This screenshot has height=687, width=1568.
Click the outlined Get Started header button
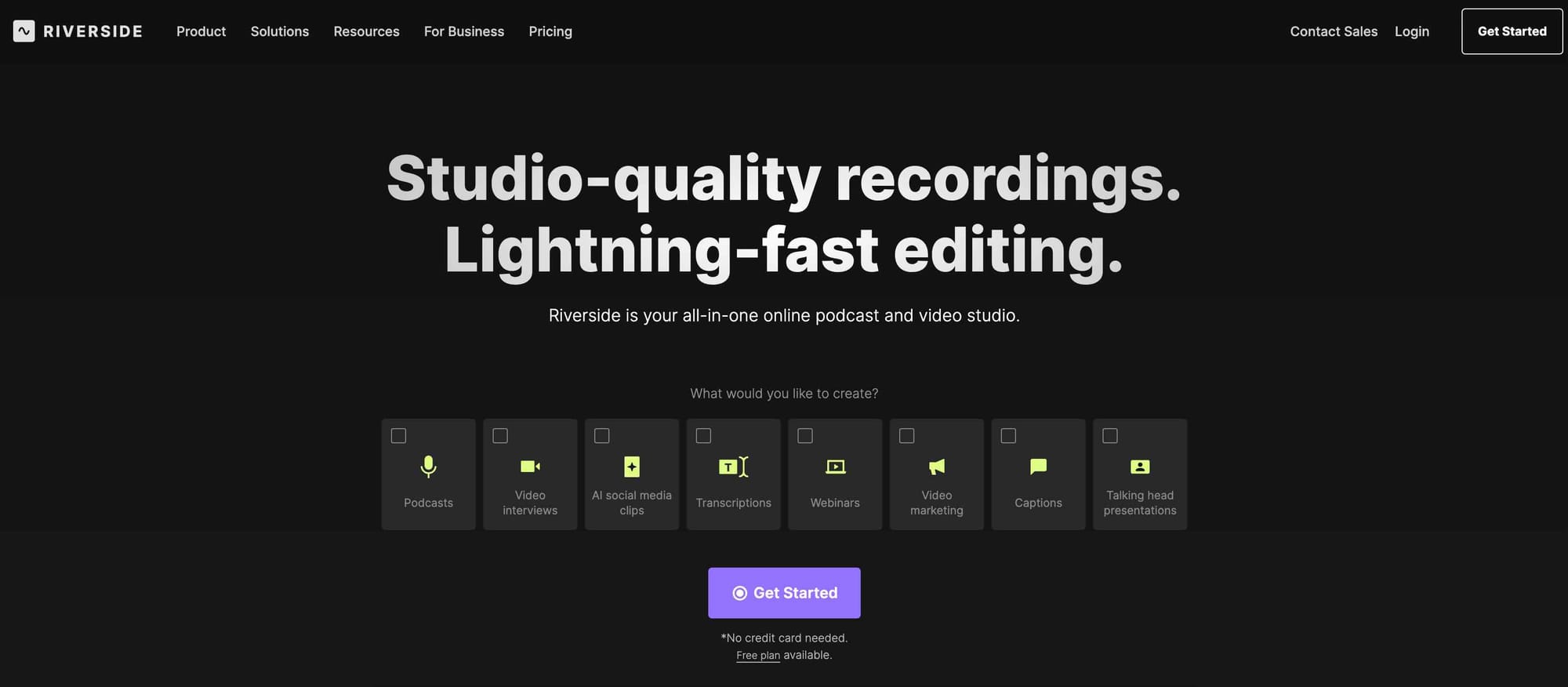pos(1512,31)
